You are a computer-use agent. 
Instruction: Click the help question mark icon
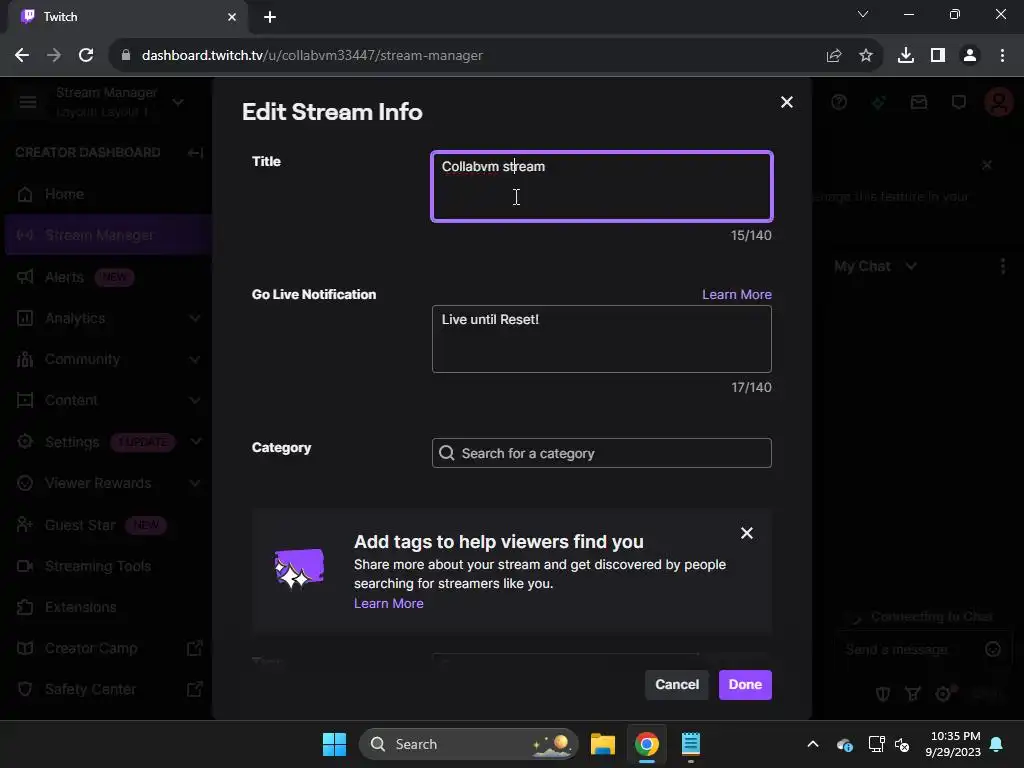point(839,102)
